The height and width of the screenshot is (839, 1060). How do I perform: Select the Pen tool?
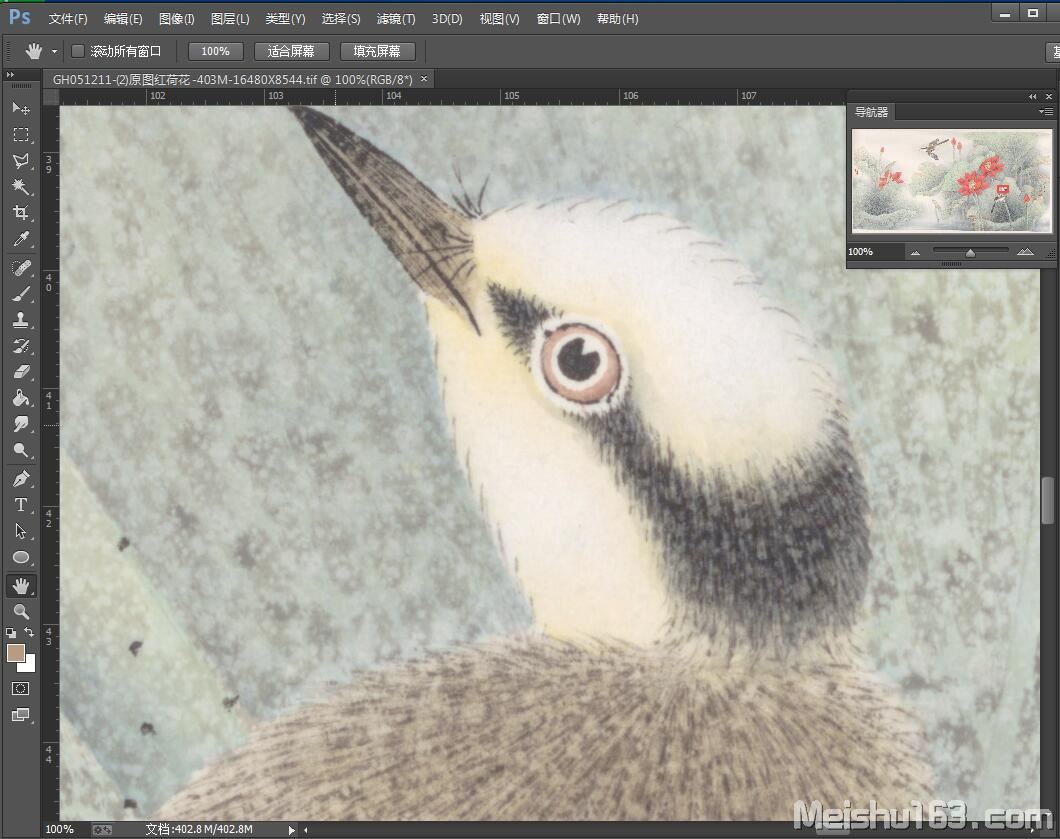tap(21, 479)
